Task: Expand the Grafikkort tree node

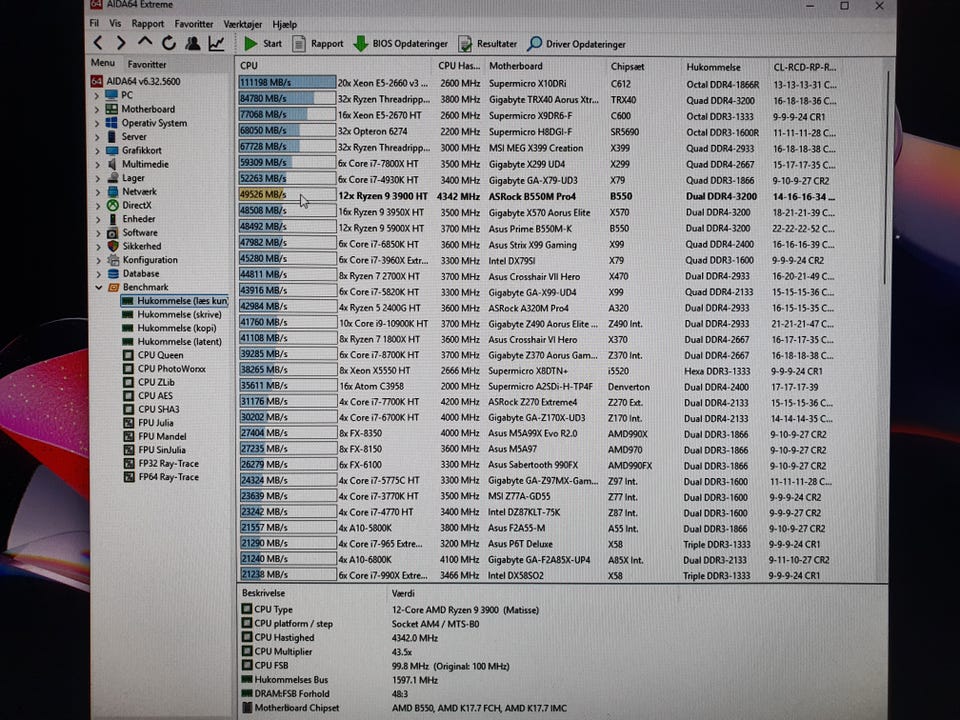Action: 97,150
